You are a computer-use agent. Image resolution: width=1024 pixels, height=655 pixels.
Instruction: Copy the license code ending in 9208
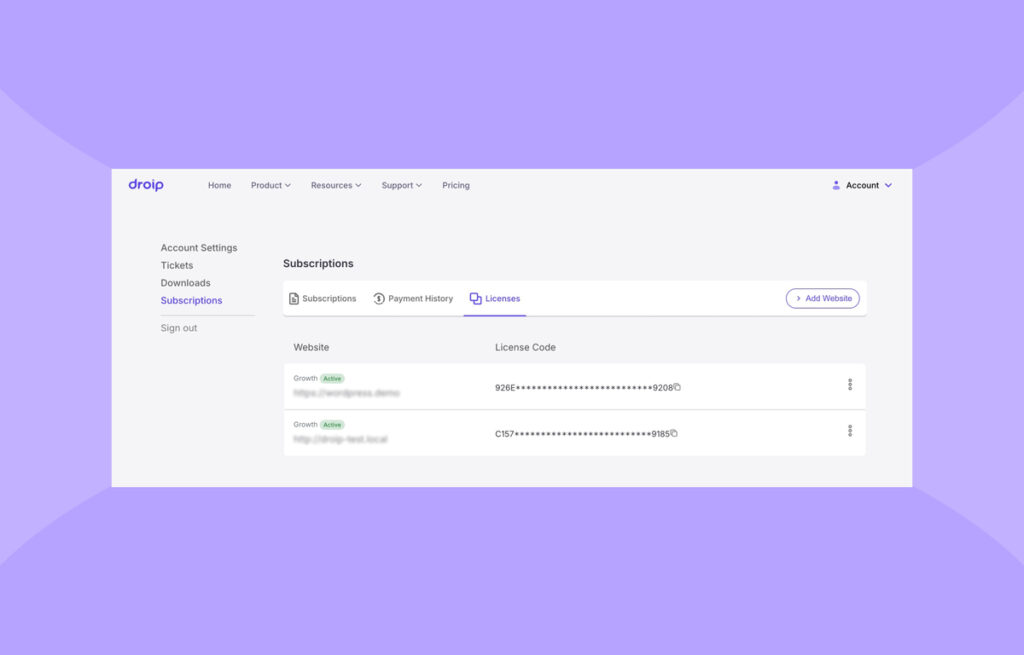[x=677, y=387]
